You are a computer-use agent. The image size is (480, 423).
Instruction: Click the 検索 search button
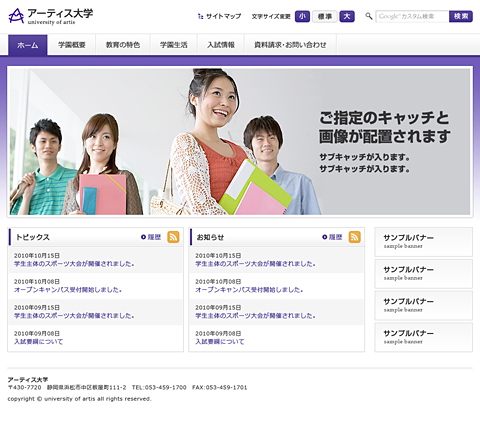tap(461, 16)
